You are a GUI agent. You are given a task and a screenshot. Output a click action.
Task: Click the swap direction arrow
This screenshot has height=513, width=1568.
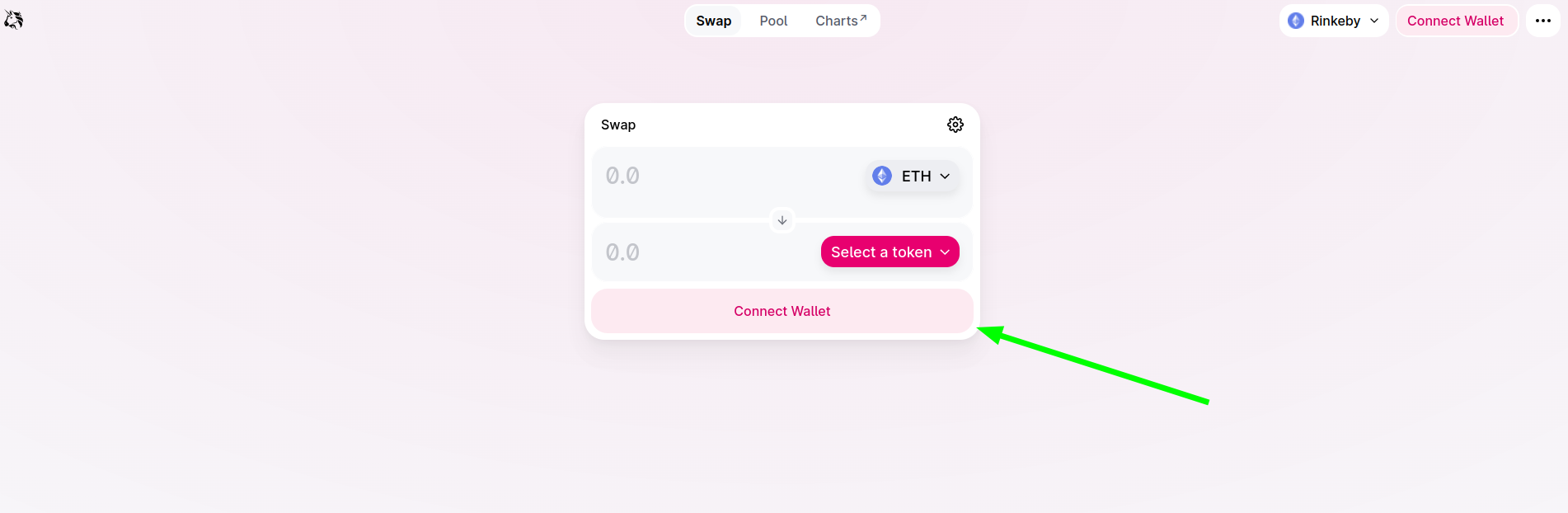pos(782,220)
